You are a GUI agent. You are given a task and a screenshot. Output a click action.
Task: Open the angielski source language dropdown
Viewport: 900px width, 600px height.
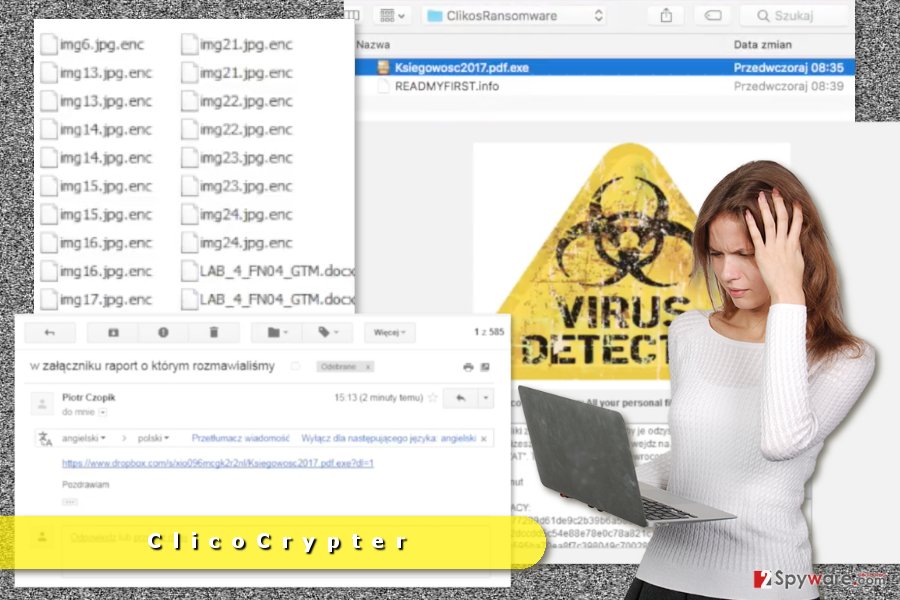point(84,438)
